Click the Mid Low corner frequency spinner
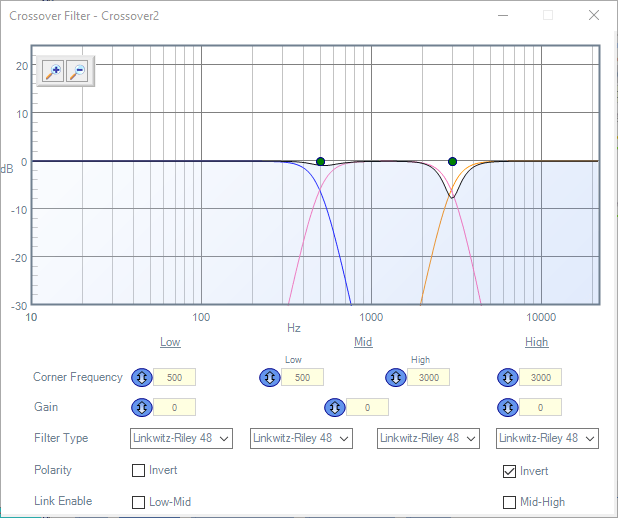The width and height of the screenshot is (618, 518). click(269, 378)
